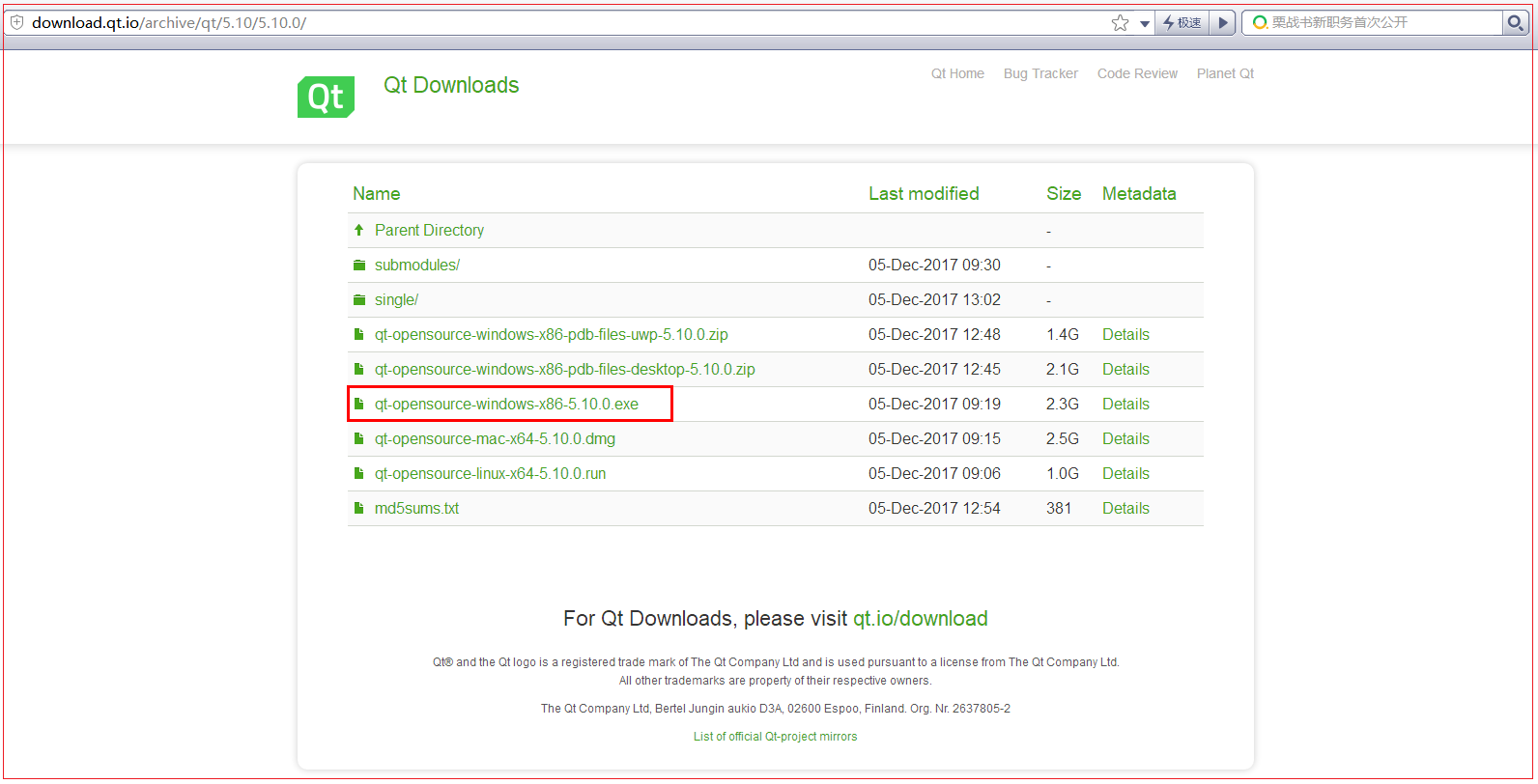The height and width of the screenshot is (784, 1538).
Task: Click the search engine logo in search box
Action: tap(1260, 22)
